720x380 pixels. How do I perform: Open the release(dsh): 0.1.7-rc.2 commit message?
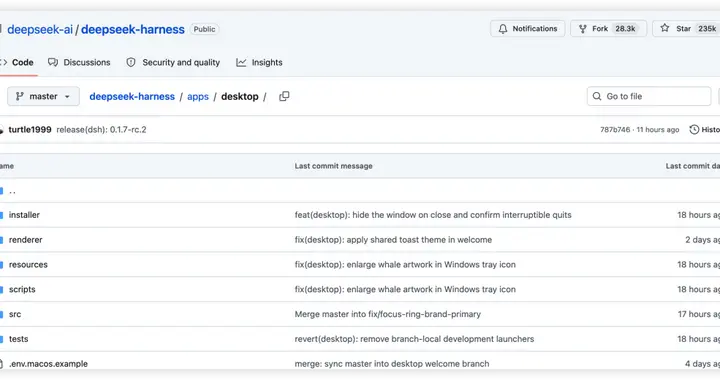point(101,130)
